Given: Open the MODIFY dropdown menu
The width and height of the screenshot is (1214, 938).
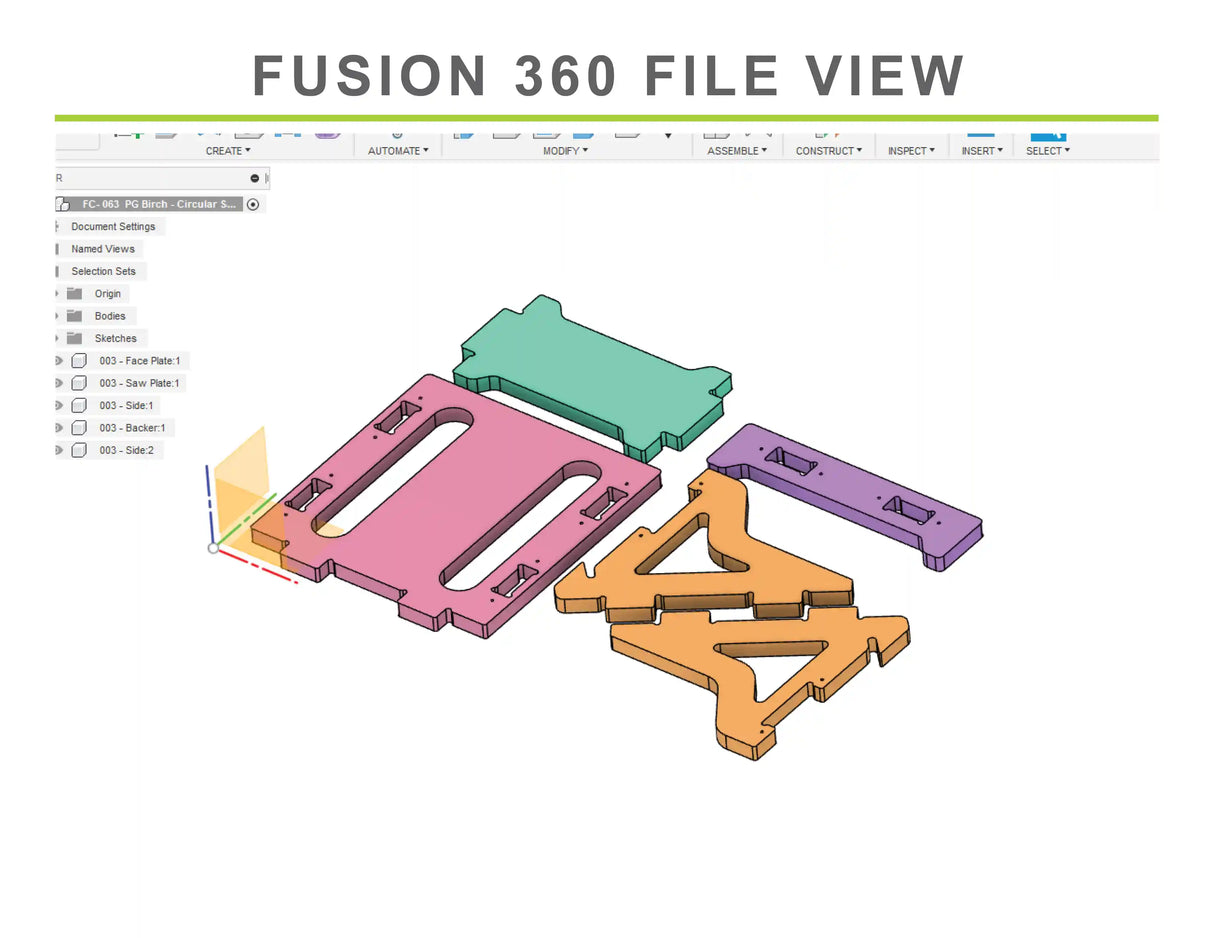Looking at the screenshot, I should pyautogui.click(x=565, y=151).
